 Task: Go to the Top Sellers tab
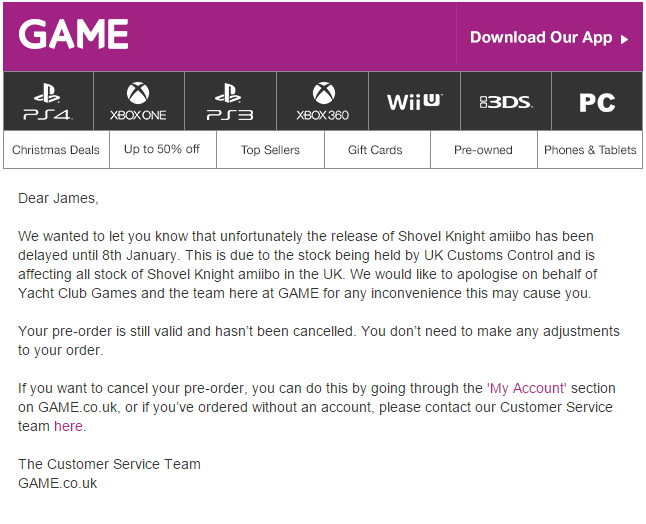[270, 150]
